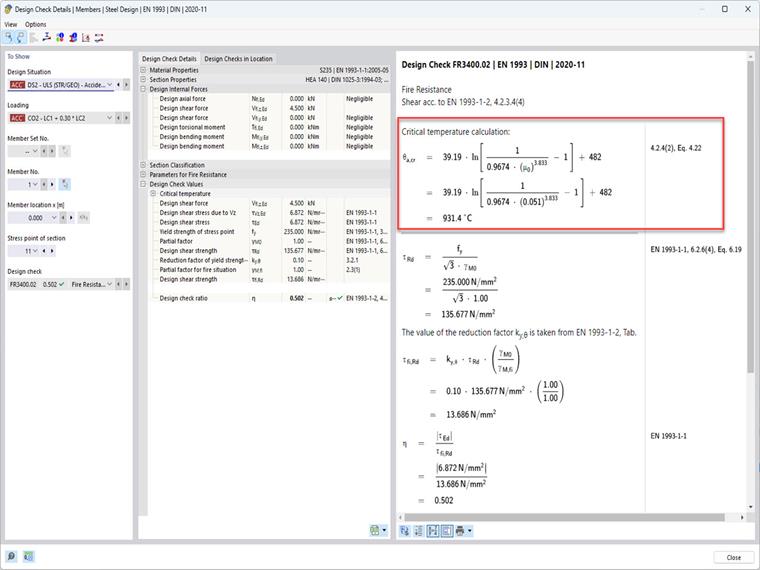The width and height of the screenshot is (760, 570).
Task: Select the Design shear stress due to Vz row
Action: (x=269, y=213)
